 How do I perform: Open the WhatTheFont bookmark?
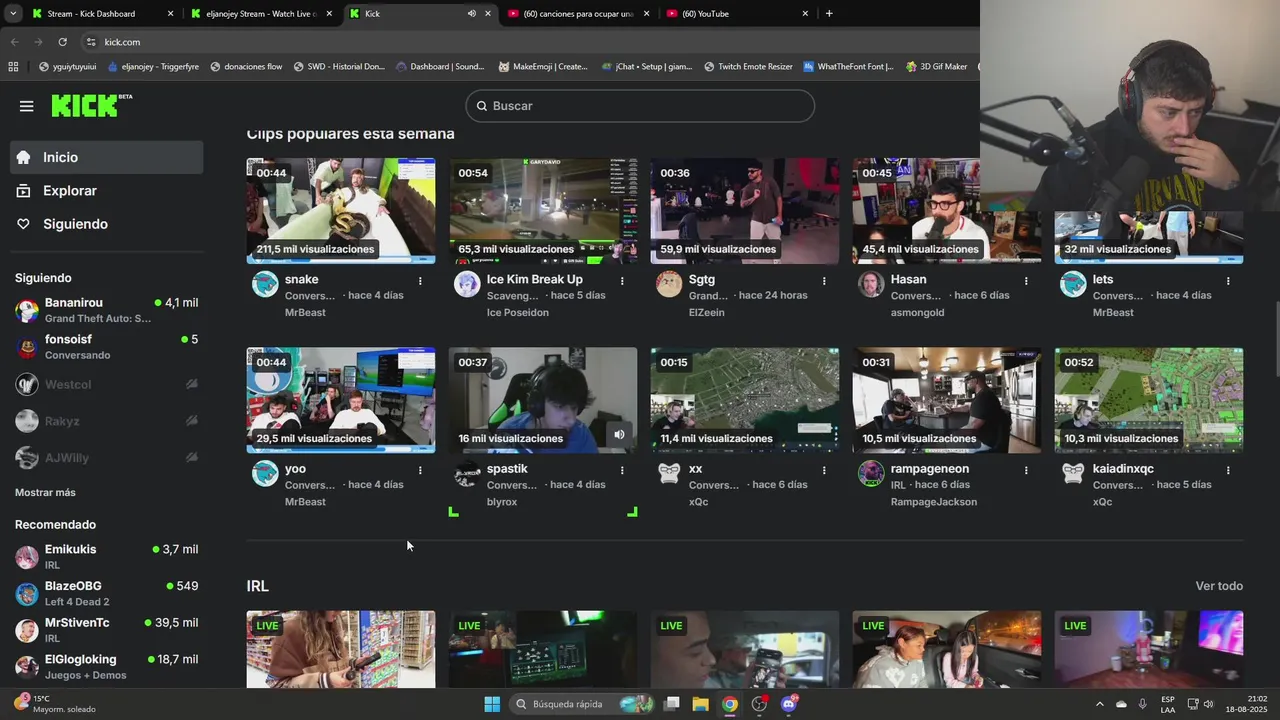(x=848, y=67)
